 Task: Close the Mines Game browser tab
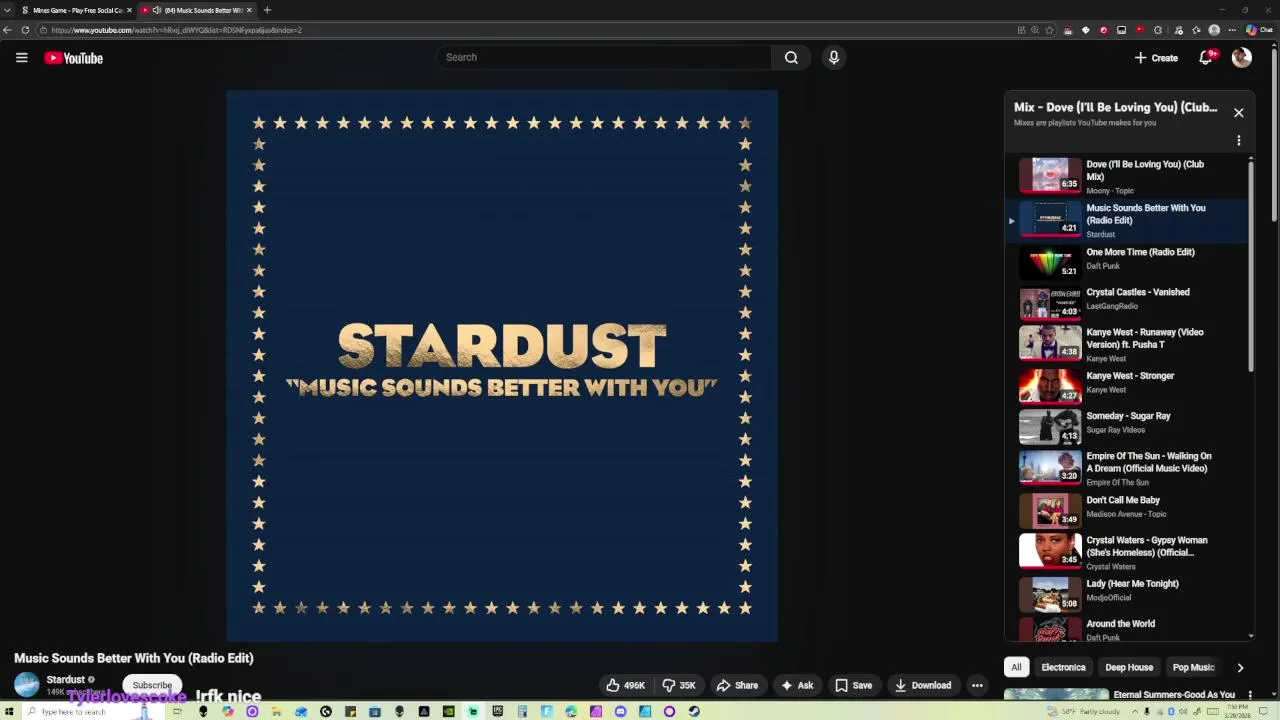[129, 10]
